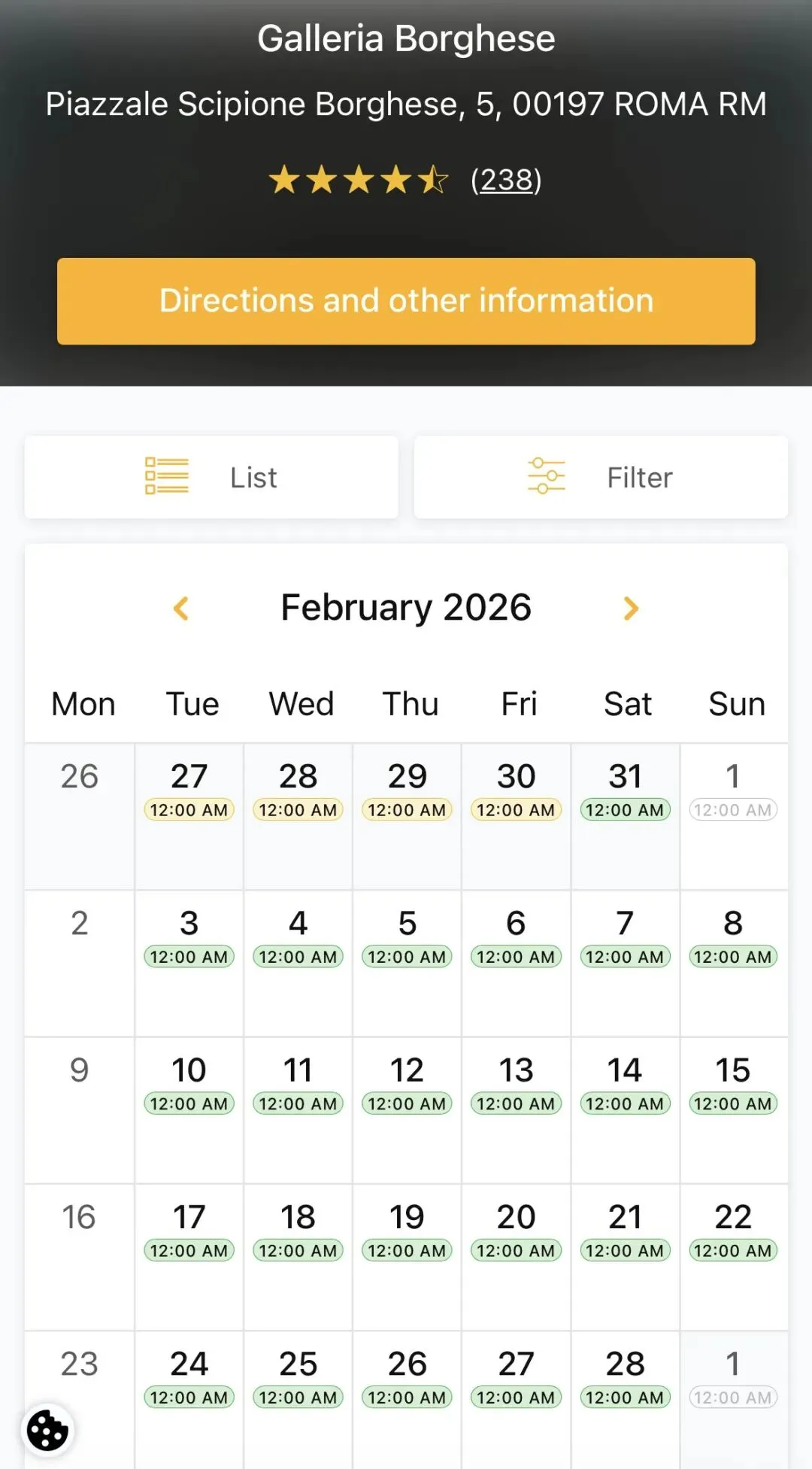Viewport: 812px width, 1469px height.
Task: Click February 12 date number
Action: [407, 1070]
